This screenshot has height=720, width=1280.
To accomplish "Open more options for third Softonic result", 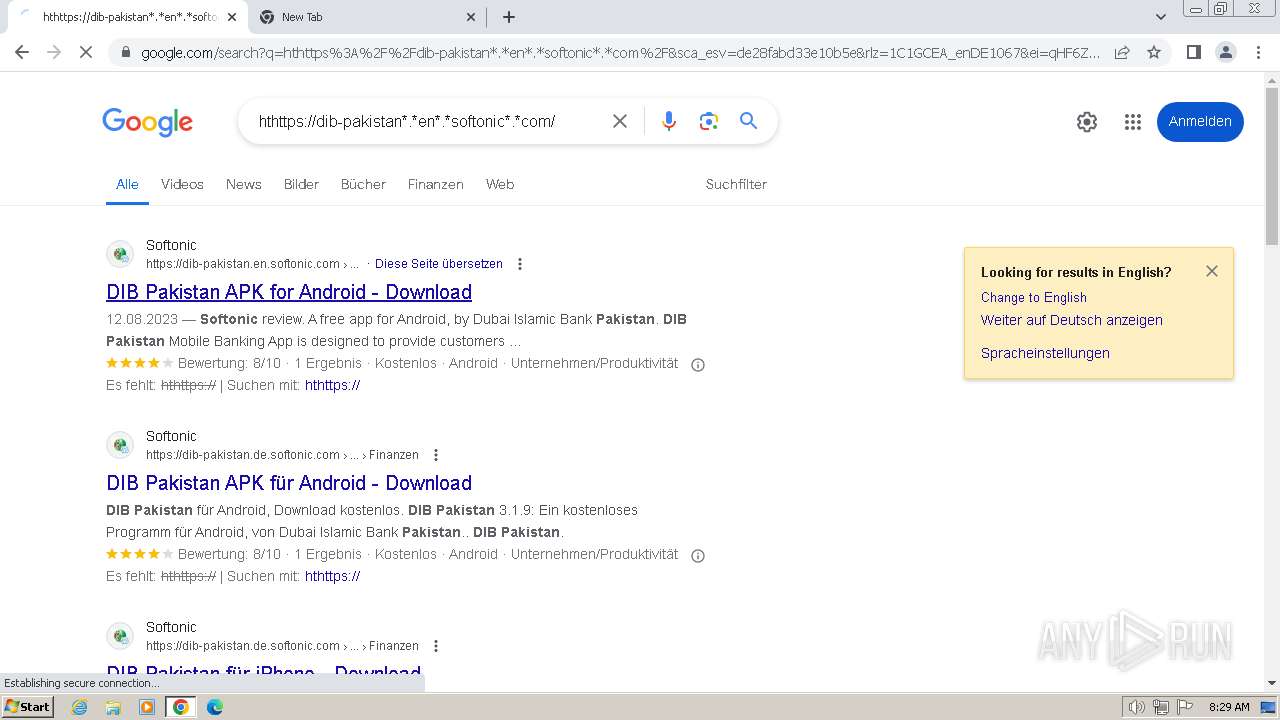I will [x=435, y=646].
